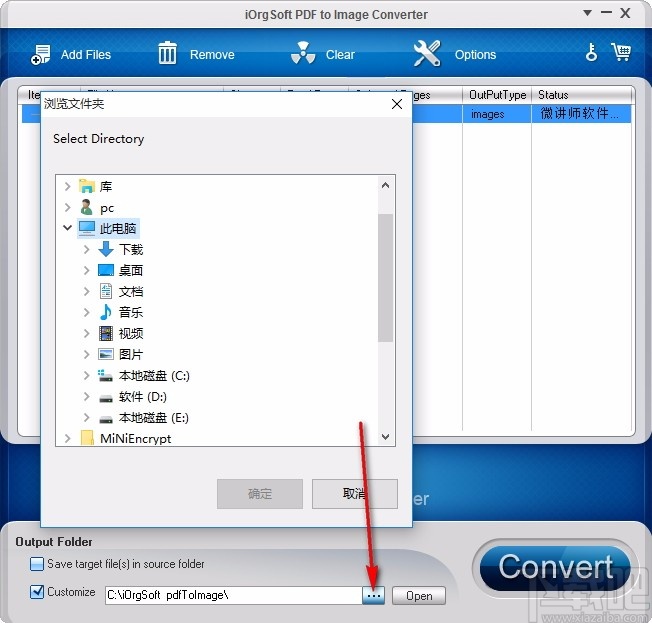Click the Remove toolbar label
Screen dimensions: 652x623
pos(212,54)
